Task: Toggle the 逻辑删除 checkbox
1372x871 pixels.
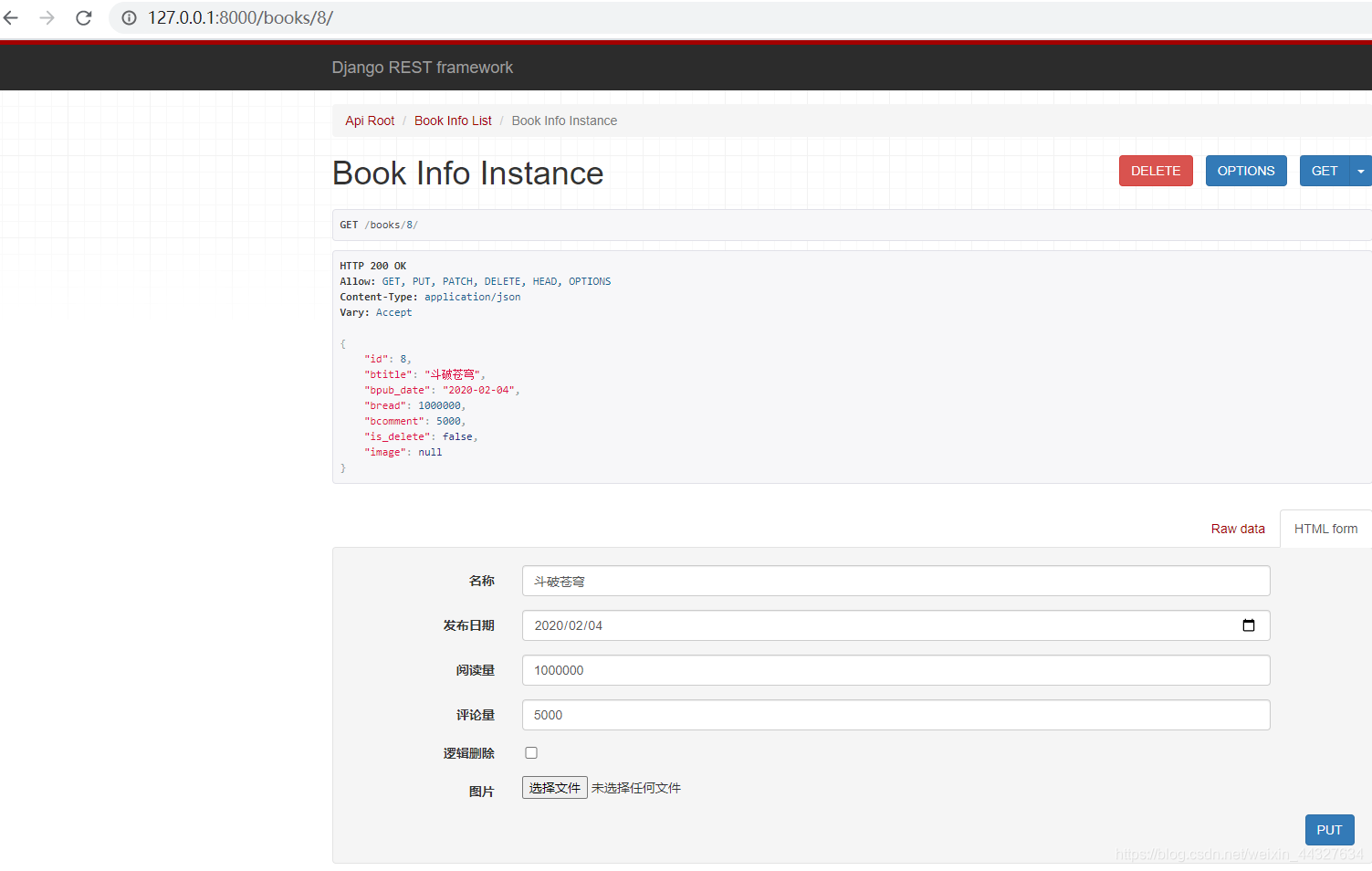Action: [x=531, y=753]
